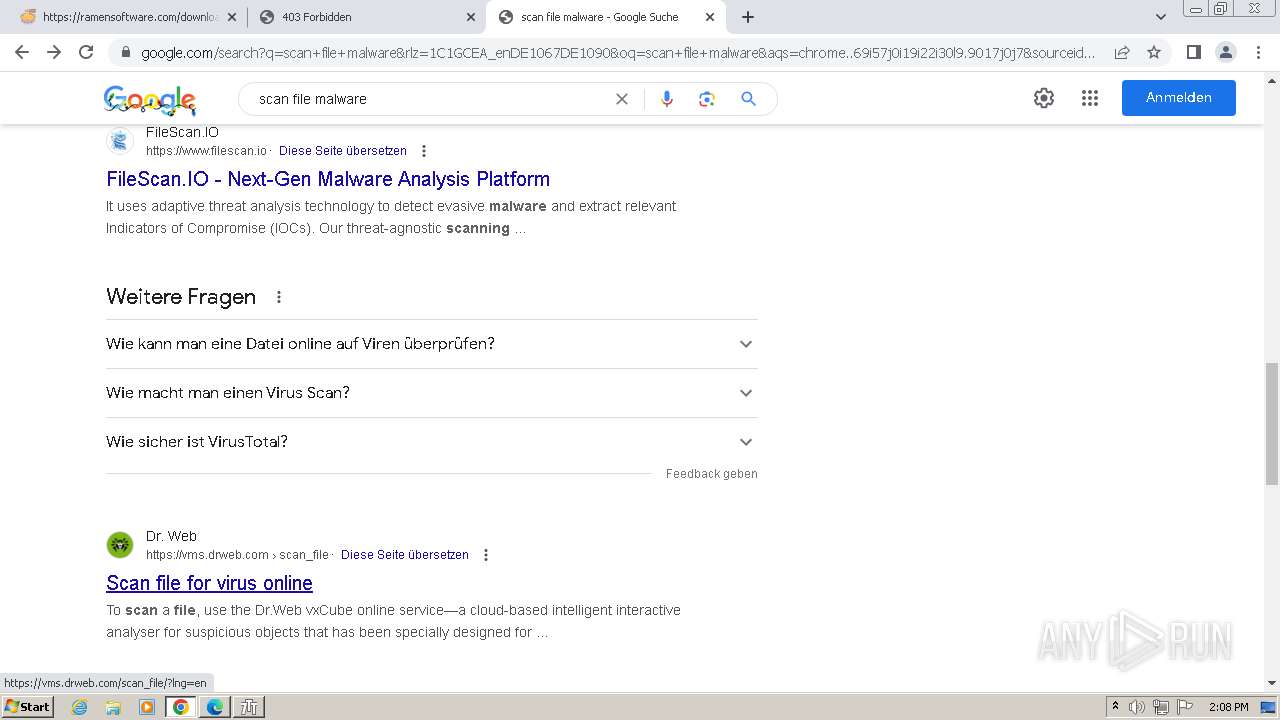Start voice search with the microphone
1280x720 pixels.
667,99
